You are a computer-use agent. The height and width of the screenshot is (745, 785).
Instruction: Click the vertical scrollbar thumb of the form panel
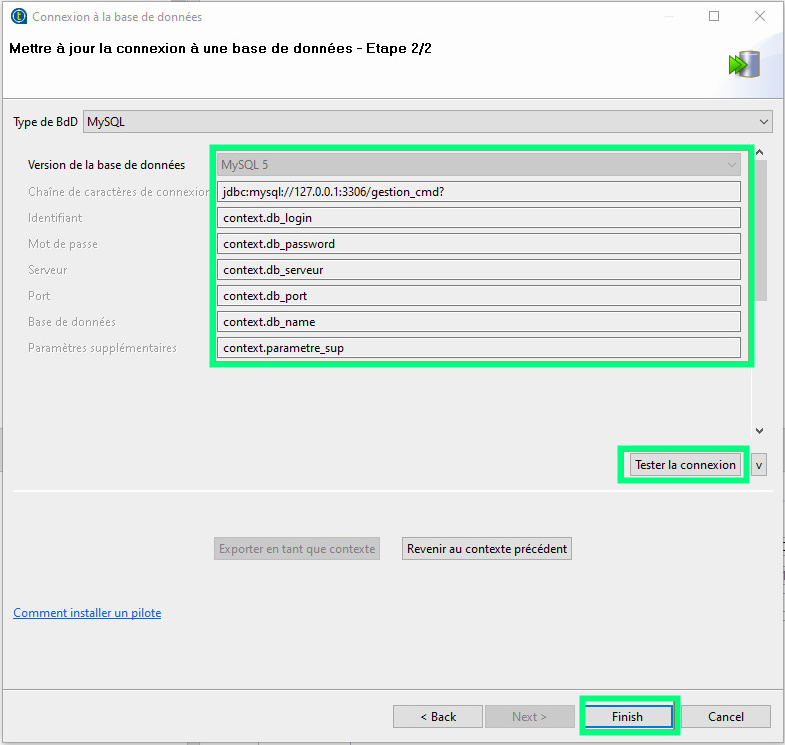pos(760,230)
